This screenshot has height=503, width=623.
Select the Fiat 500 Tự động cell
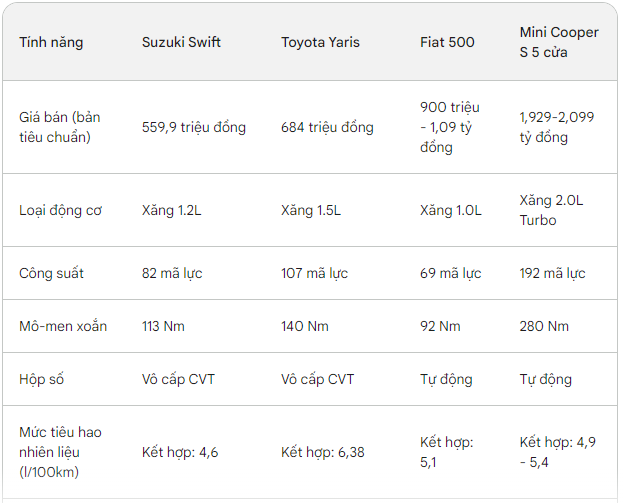click(446, 379)
